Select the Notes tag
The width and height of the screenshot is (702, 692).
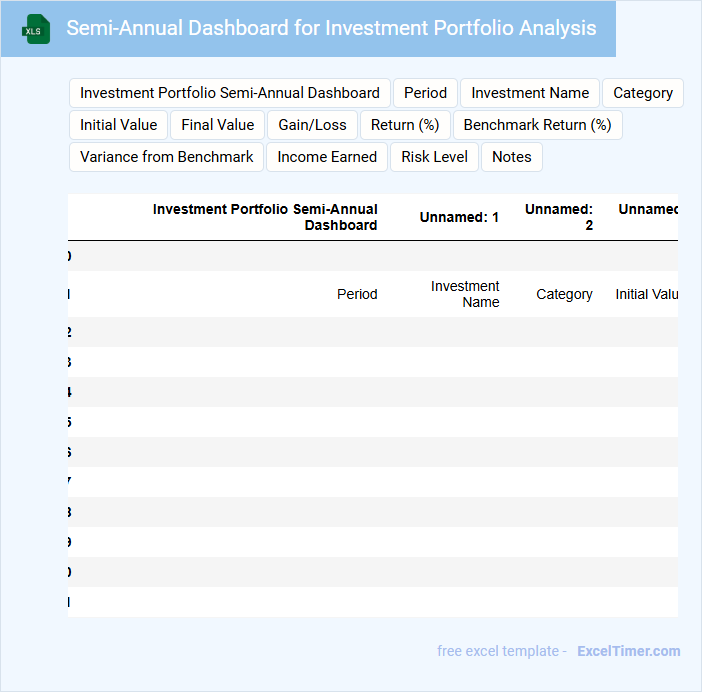pyautogui.click(x=512, y=157)
